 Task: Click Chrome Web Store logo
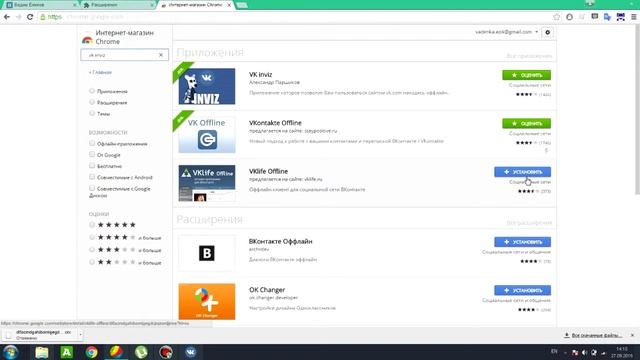(87, 40)
